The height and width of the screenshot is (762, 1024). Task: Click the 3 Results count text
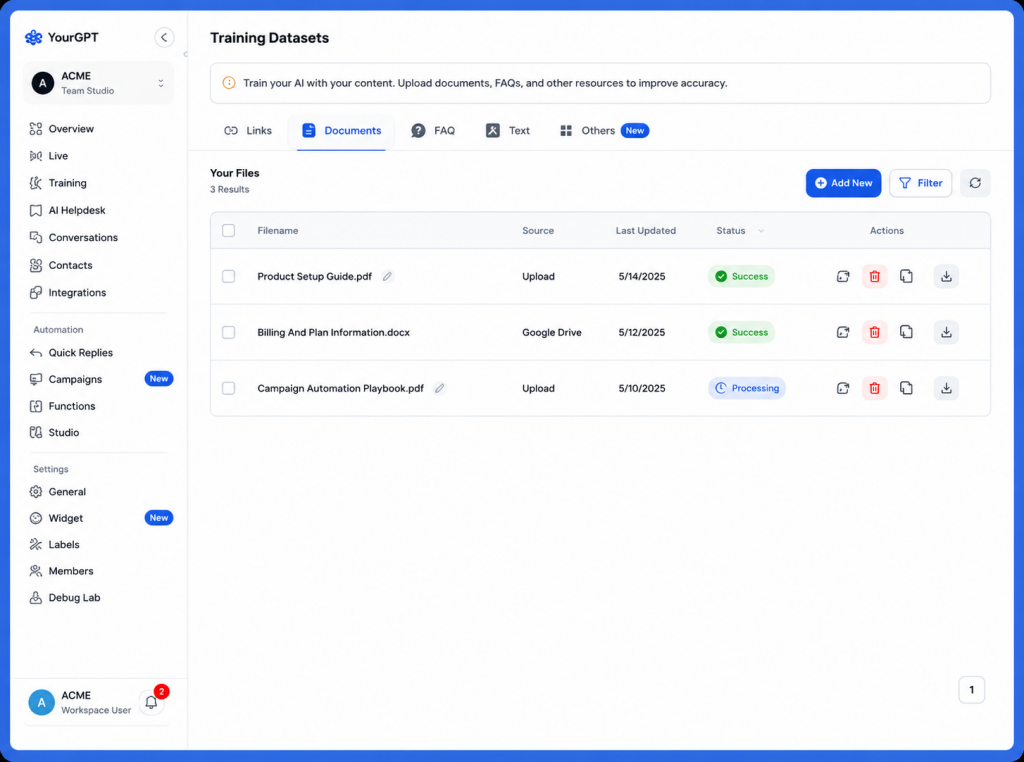(x=229, y=189)
